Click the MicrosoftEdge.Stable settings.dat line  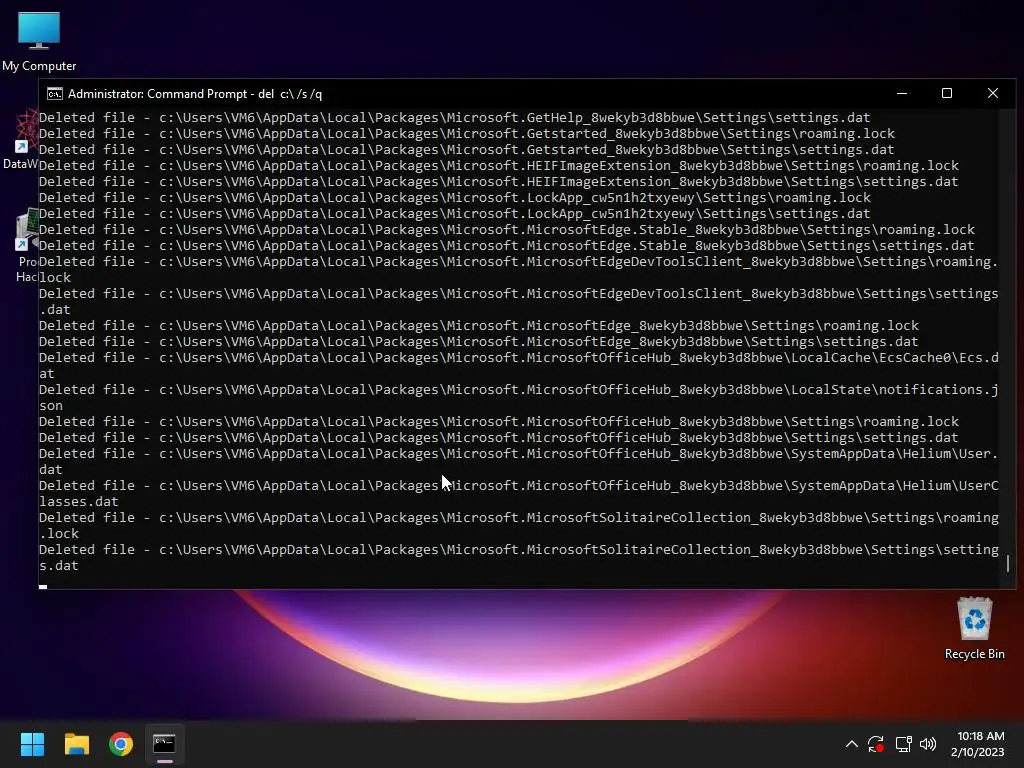coord(507,246)
